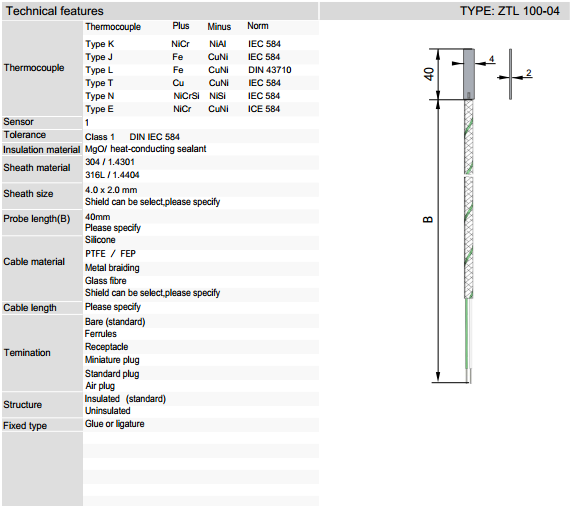575x506 pixels.
Task: Click the 'Tolerance' row label
Action: point(25,135)
